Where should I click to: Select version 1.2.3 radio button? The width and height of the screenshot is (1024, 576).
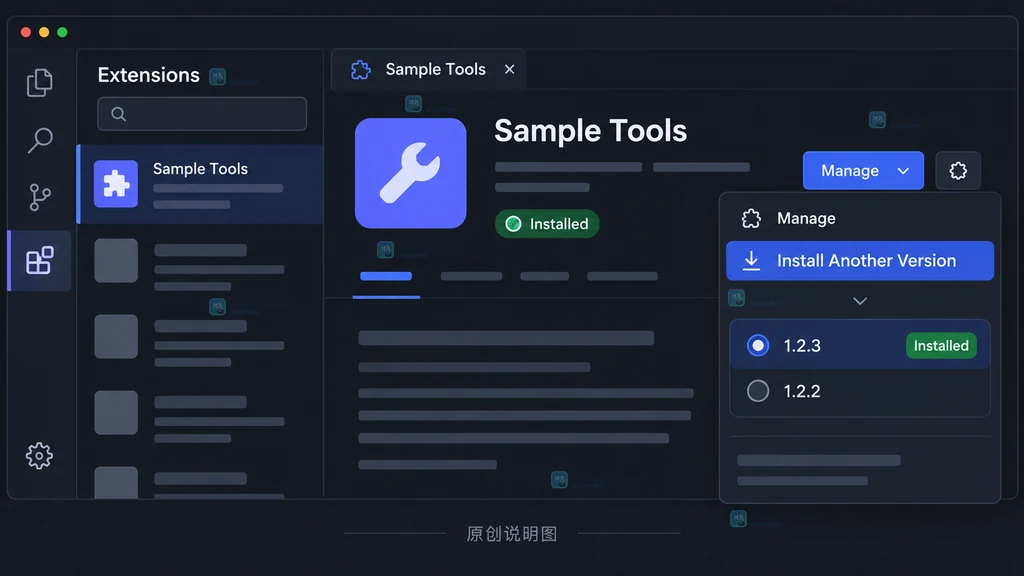(x=758, y=345)
